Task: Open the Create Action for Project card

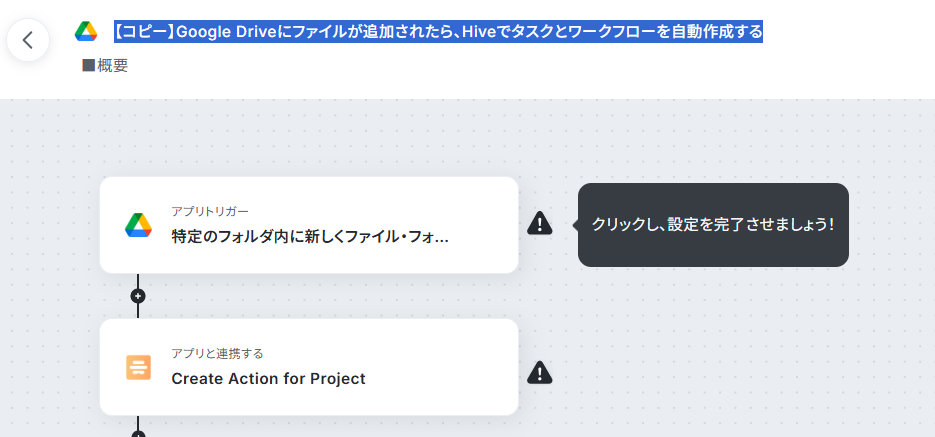Action: click(x=309, y=367)
